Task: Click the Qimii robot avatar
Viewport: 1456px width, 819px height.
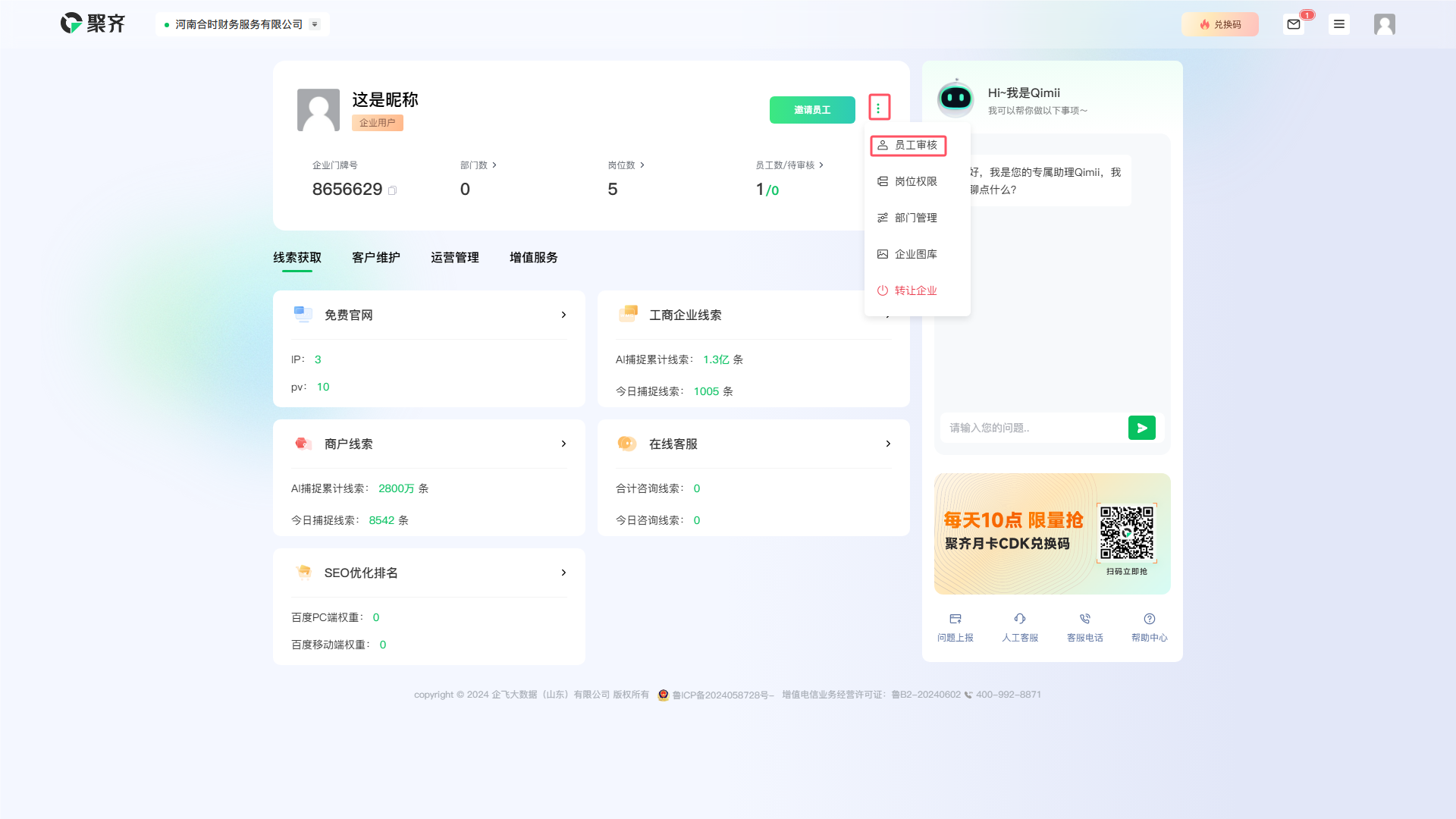Action: pos(955,98)
